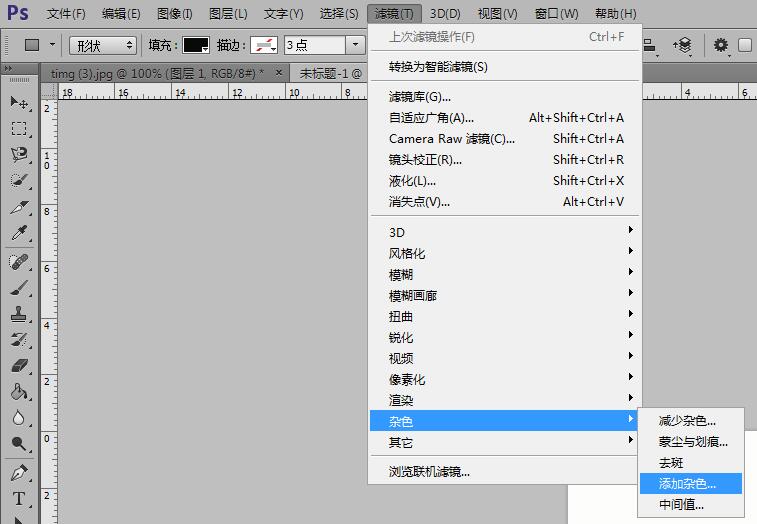Select the Lasso tool
Image resolution: width=757 pixels, height=524 pixels.
(19, 155)
